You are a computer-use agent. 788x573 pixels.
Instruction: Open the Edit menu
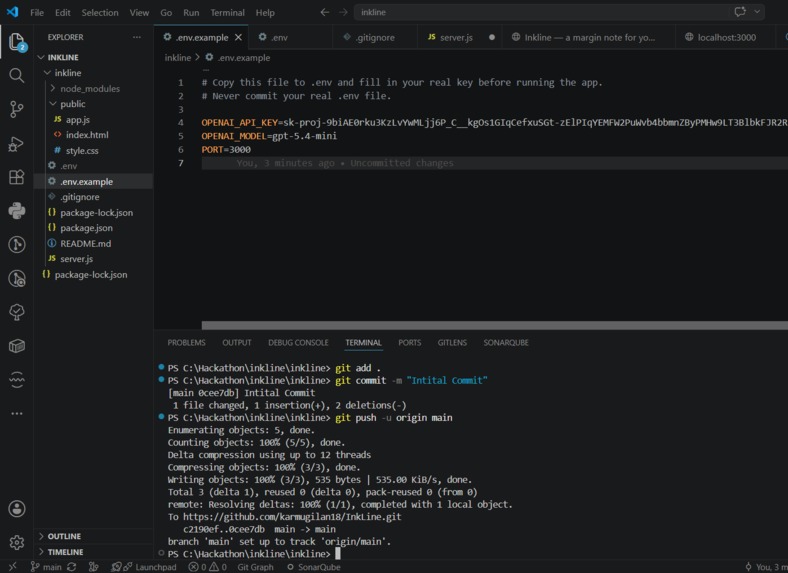coord(62,13)
